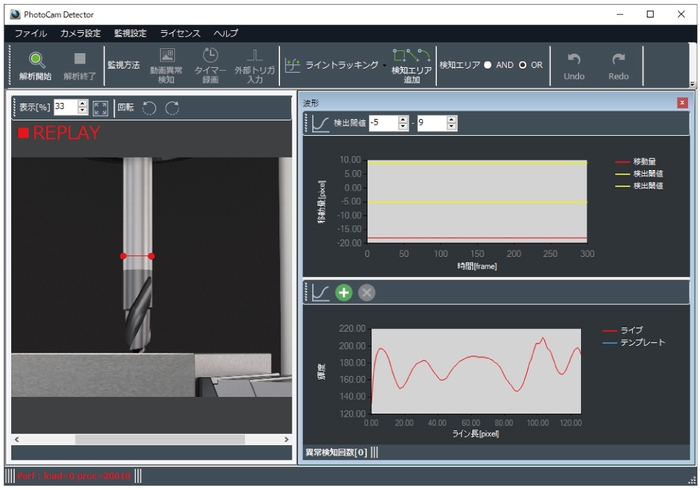The image size is (700, 490).
Task: Click the fit-to-screen icon beside zoom percentage
Action: tap(100, 108)
